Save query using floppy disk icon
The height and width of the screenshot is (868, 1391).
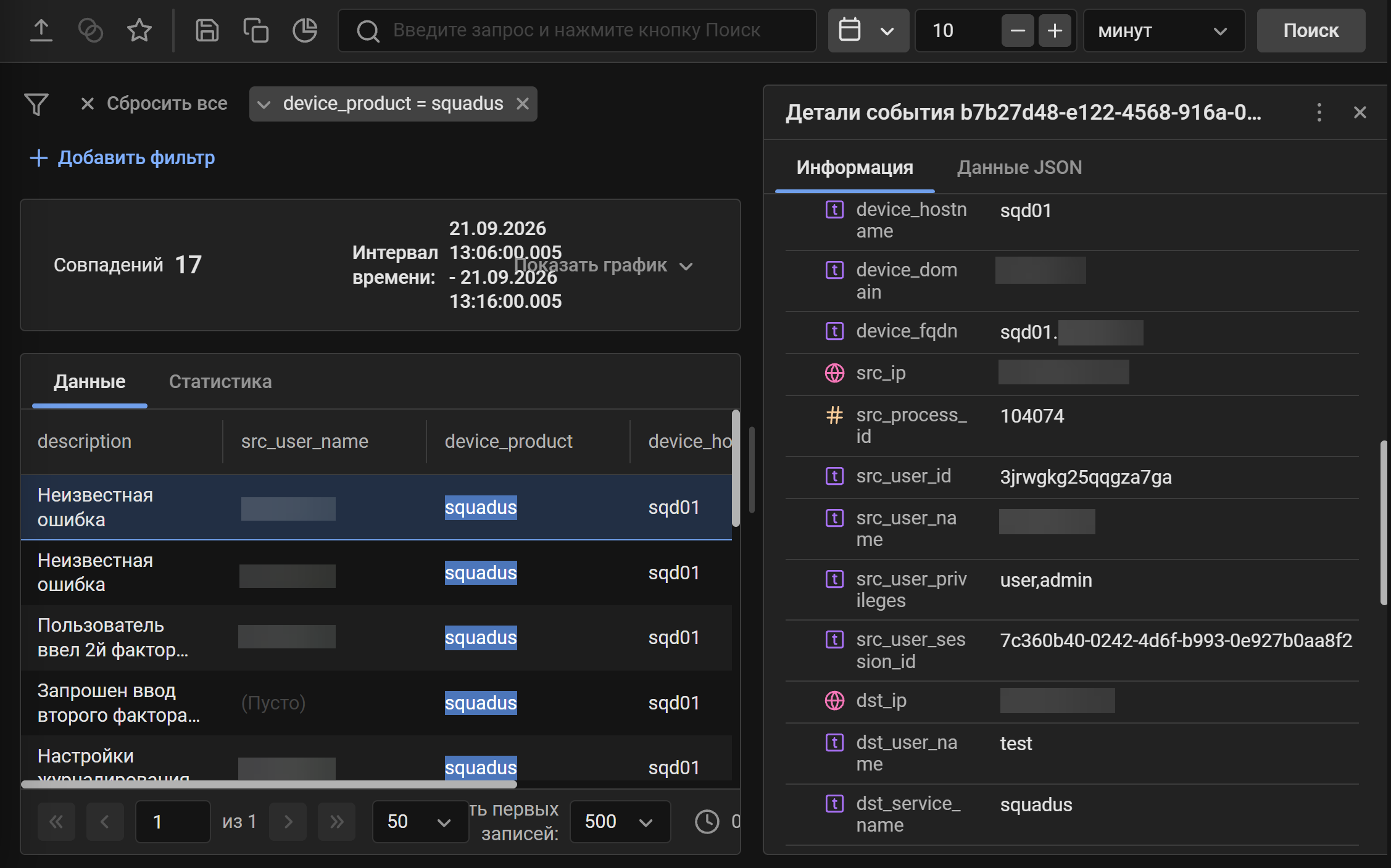[207, 30]
